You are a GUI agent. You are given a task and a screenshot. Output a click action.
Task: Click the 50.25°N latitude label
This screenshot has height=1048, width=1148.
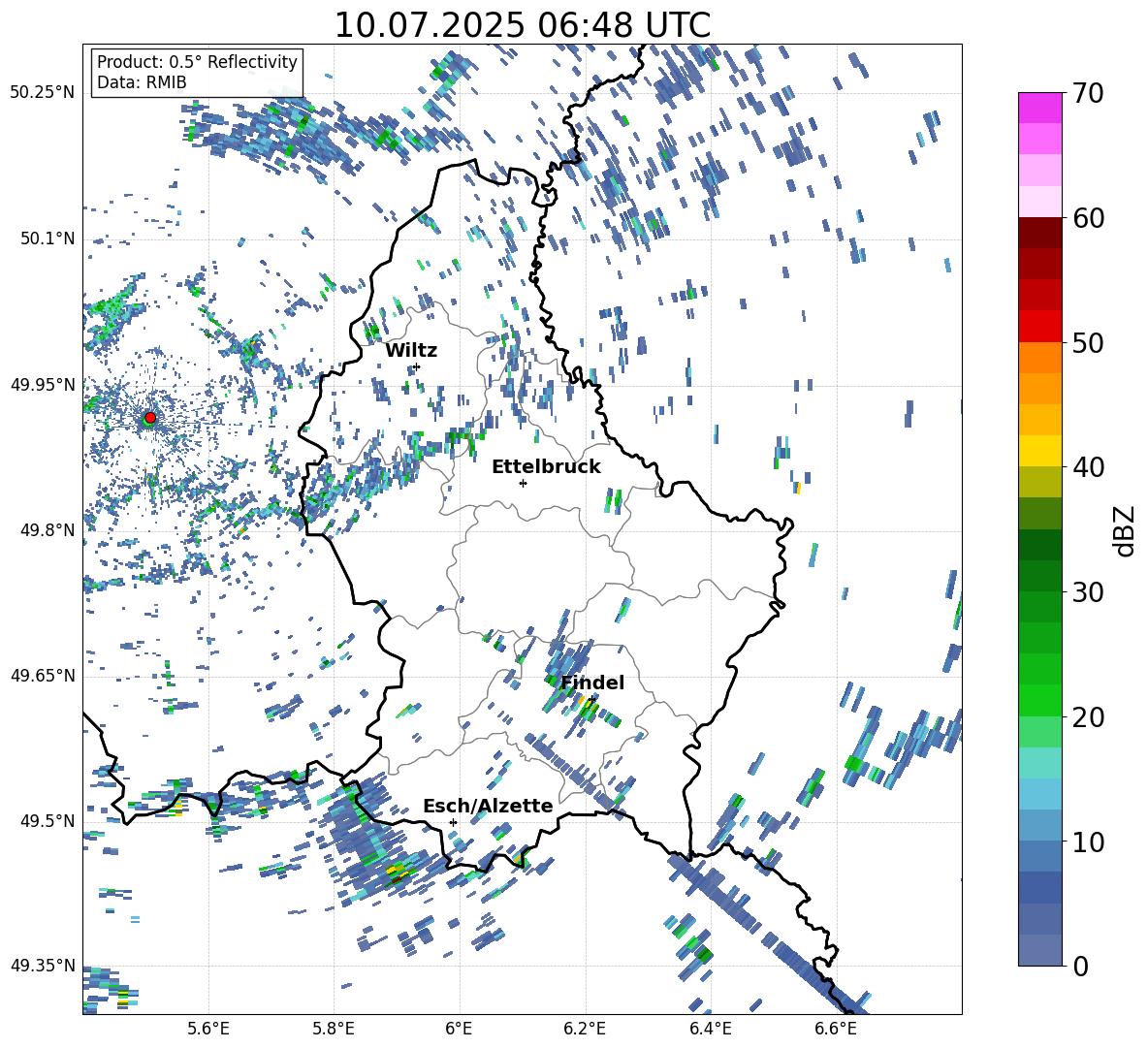[x=43, y=92]
